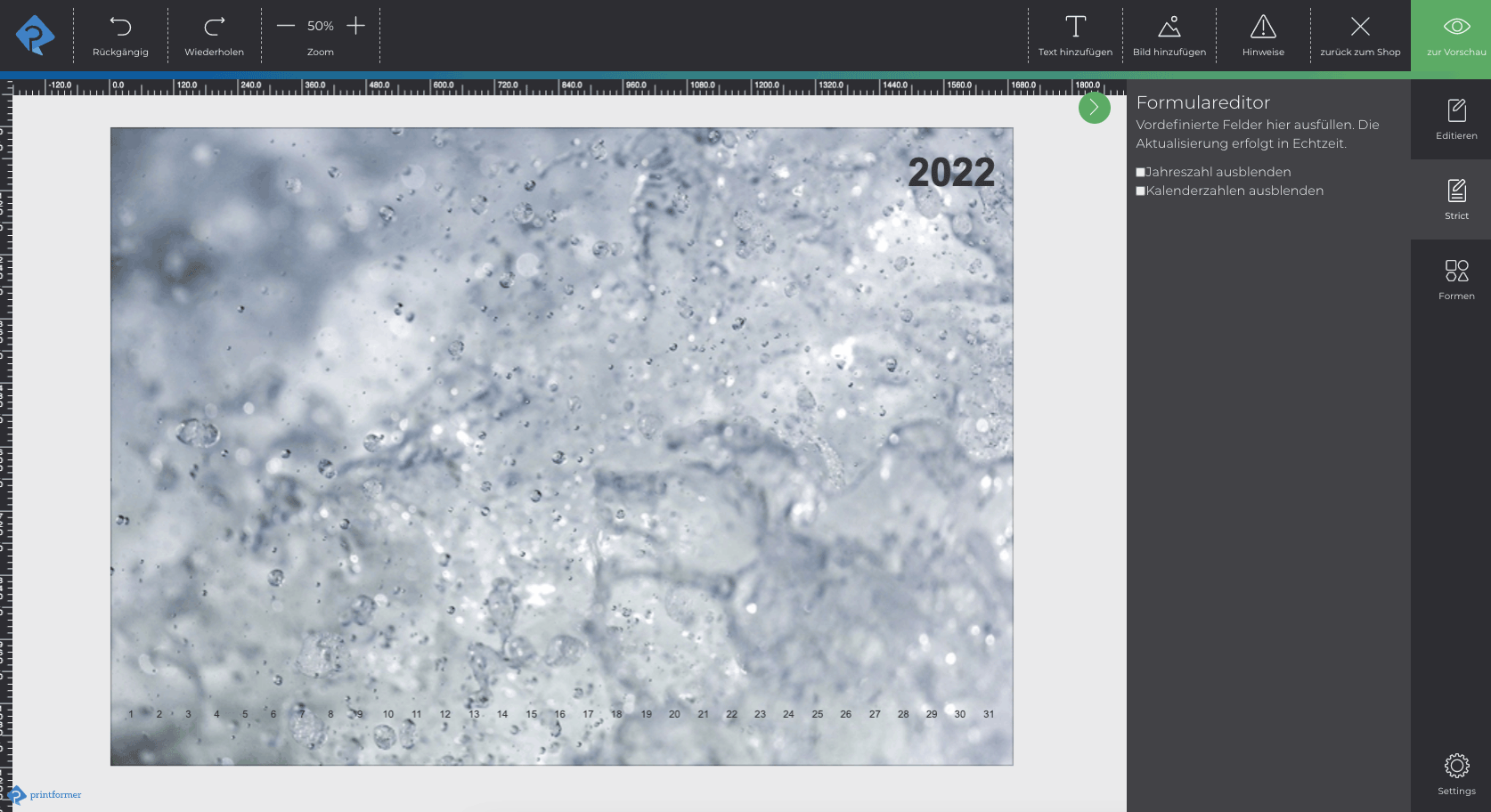Image resolution: width=1491 pixels, height=812 pixels.
Task: Enable Jahreszahl ausblenden checkbox
Action: 1141,173
